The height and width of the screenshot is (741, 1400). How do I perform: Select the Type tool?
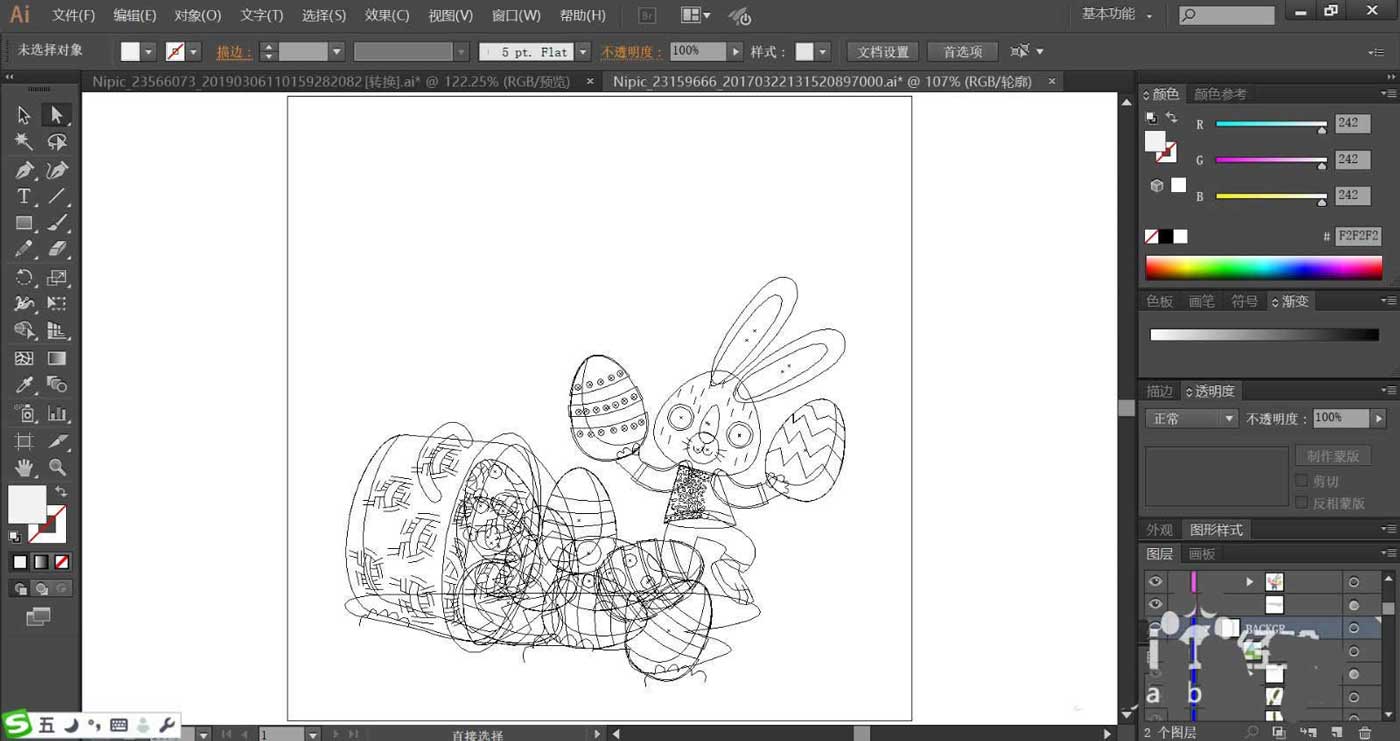(24, 197)
